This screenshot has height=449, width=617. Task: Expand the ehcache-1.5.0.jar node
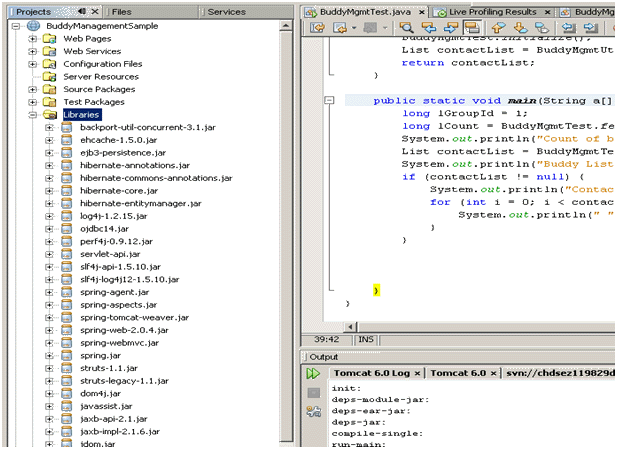point(49,140)
